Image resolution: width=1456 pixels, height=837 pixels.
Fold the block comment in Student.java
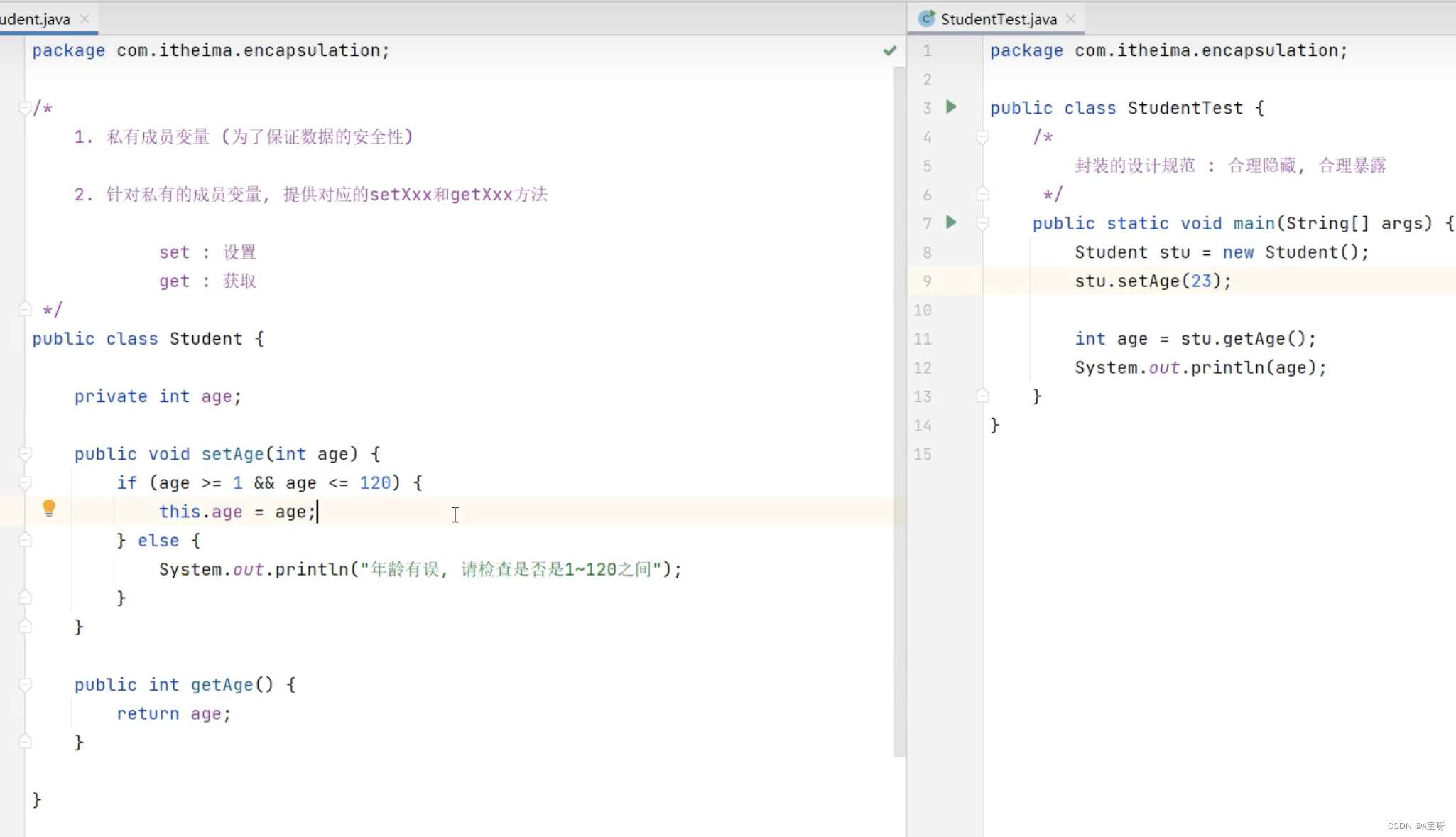coord(25,108)
